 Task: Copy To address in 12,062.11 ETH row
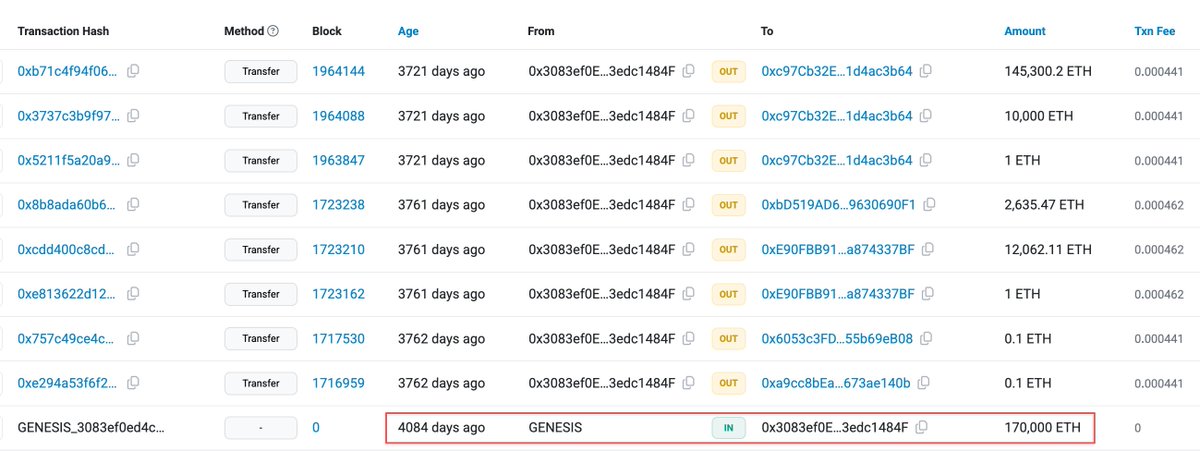tap(928, 249)
